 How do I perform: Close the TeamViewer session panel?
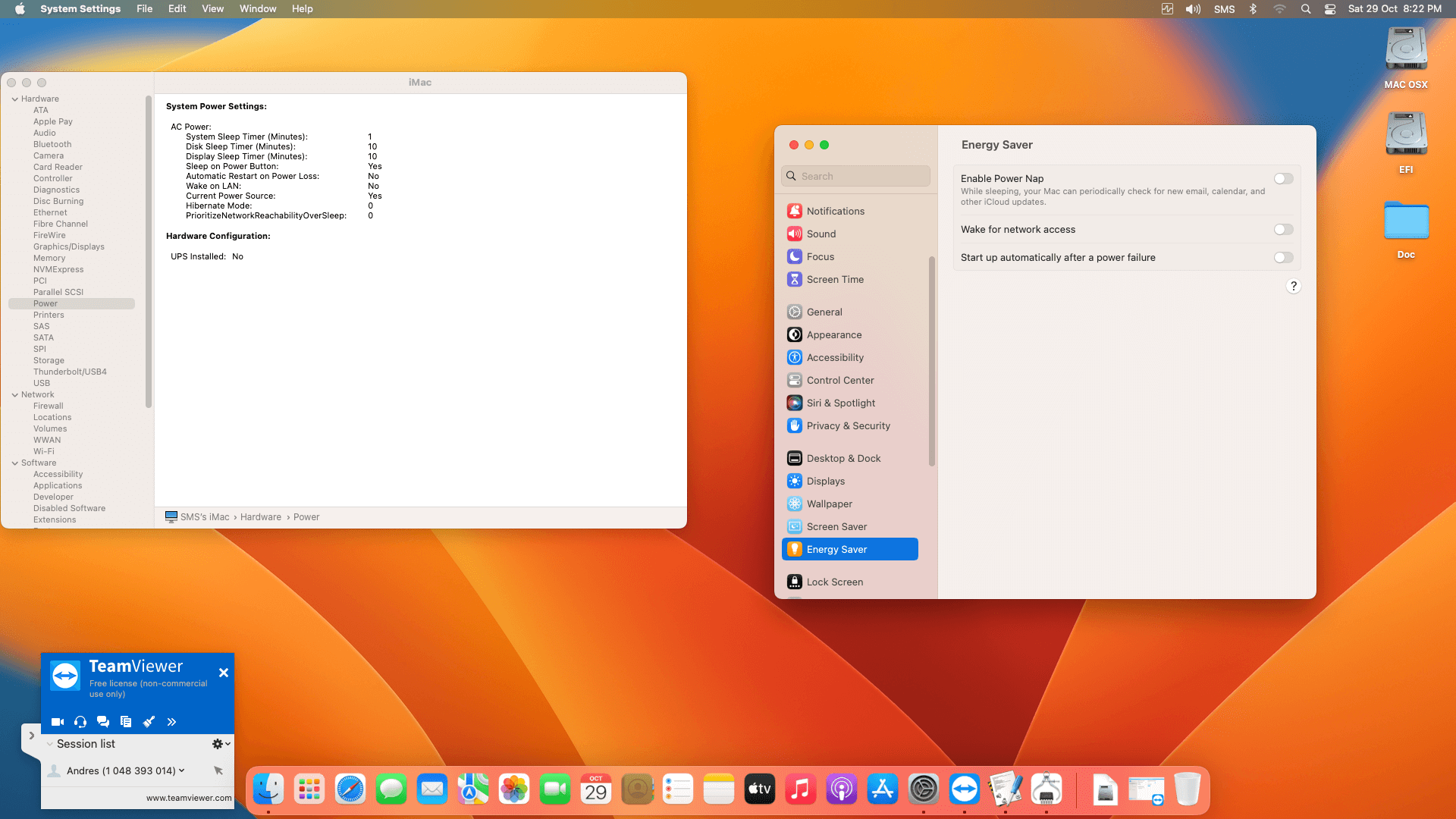[x=224, y=673]
